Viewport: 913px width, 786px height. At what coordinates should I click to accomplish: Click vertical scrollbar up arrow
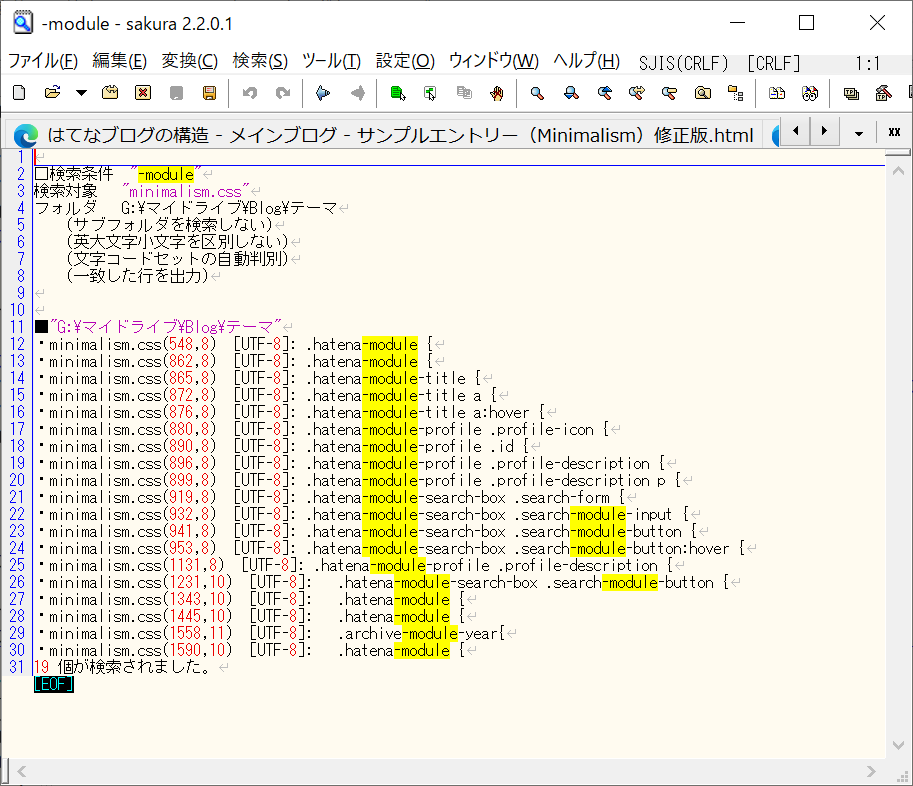(898, 171)
